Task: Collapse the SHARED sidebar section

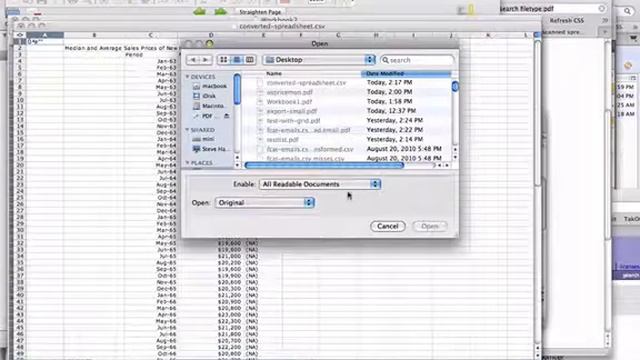Action: (187, 130)
